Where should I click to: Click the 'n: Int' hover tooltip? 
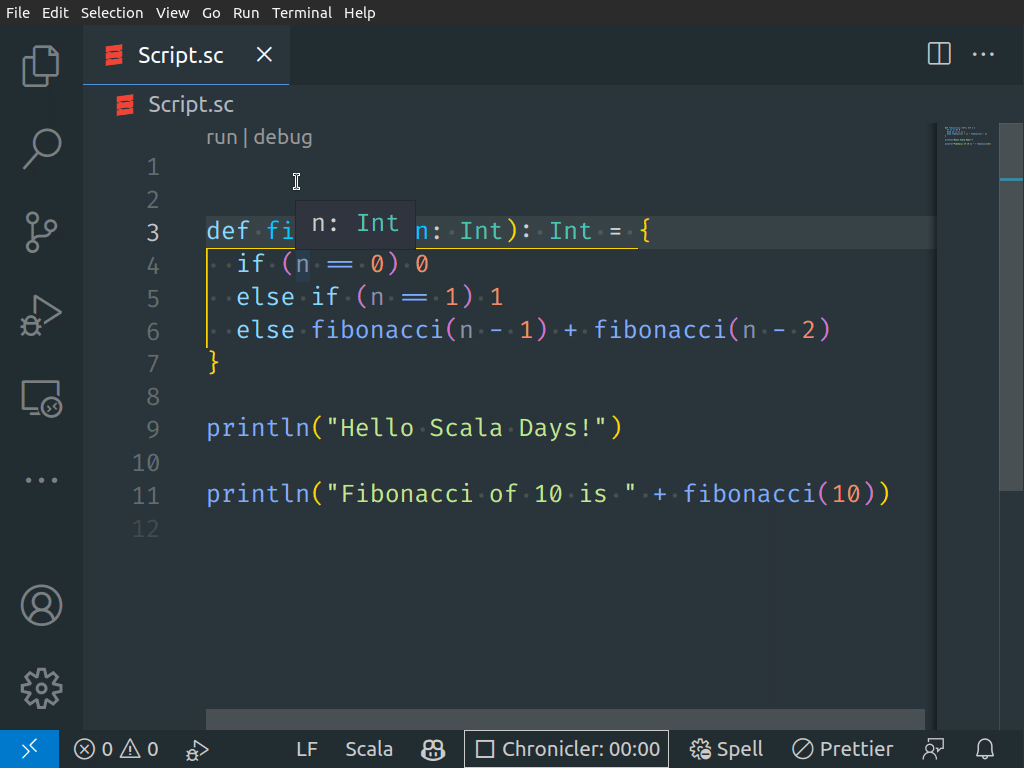point(355,224)
